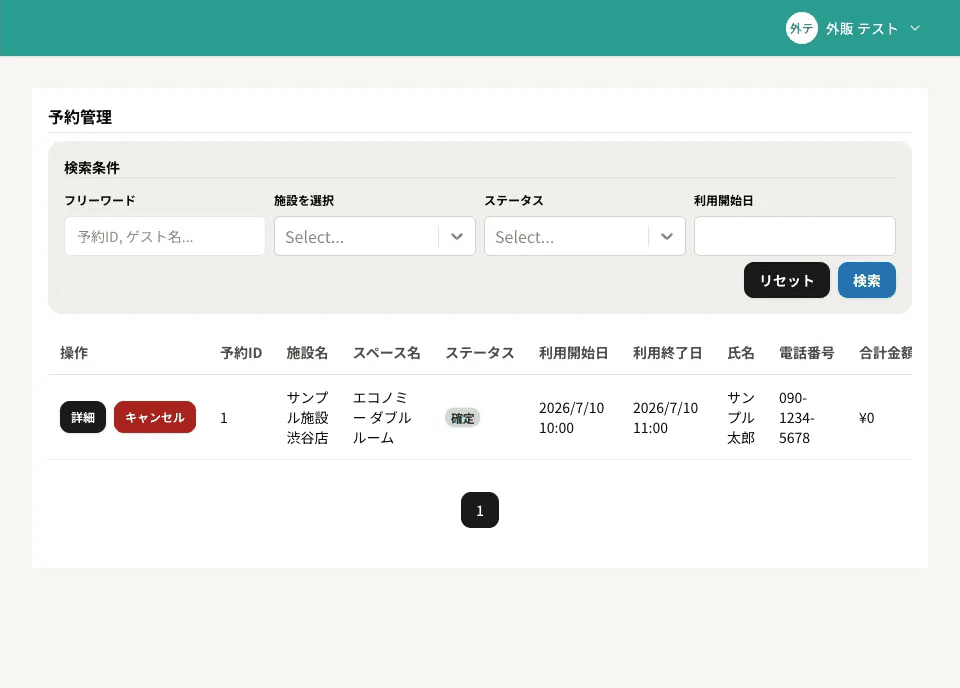Viewport: 960px width, 688px height.
Task: Click the 氏名 column header
Action: click(741, 353)
